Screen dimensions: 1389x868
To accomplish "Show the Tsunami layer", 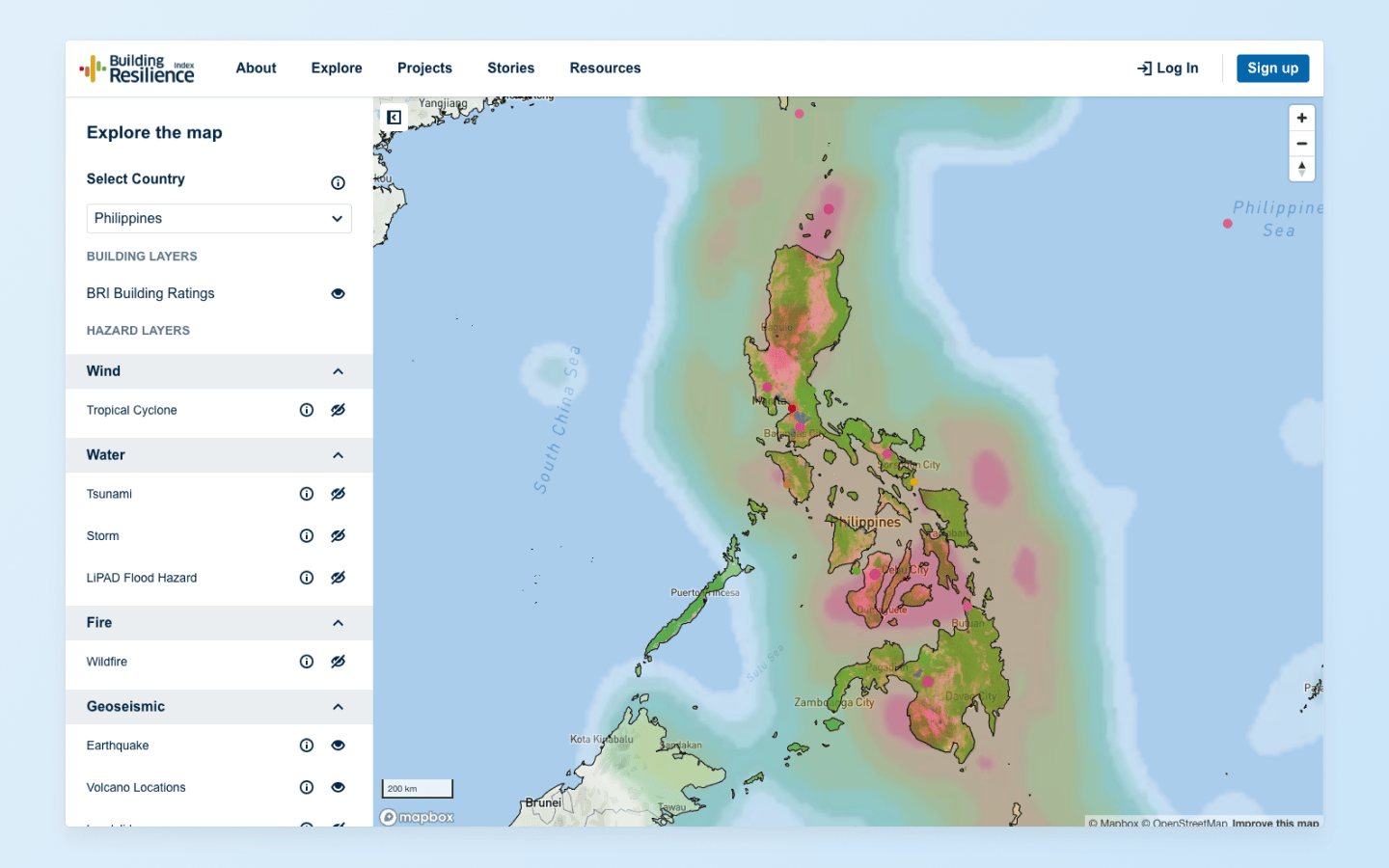I will pyautogui.click(x=338, y=494).
